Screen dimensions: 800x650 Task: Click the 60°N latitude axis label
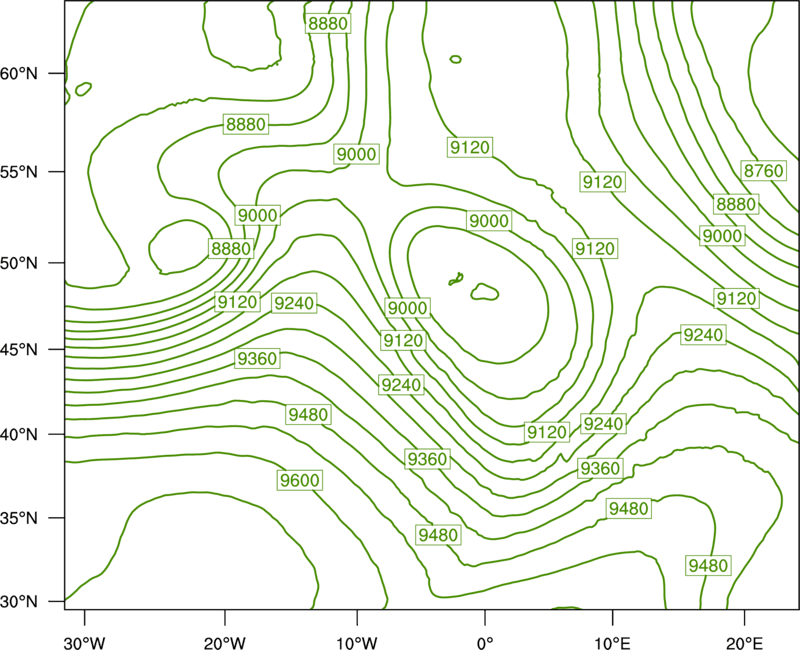[x=19, y=74]
